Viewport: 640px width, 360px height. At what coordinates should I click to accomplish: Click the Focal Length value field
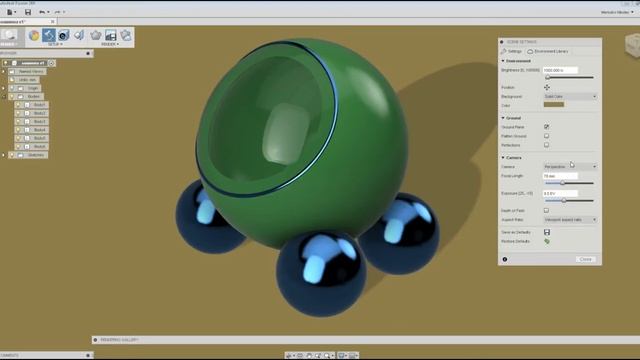(x=560, y=176)
